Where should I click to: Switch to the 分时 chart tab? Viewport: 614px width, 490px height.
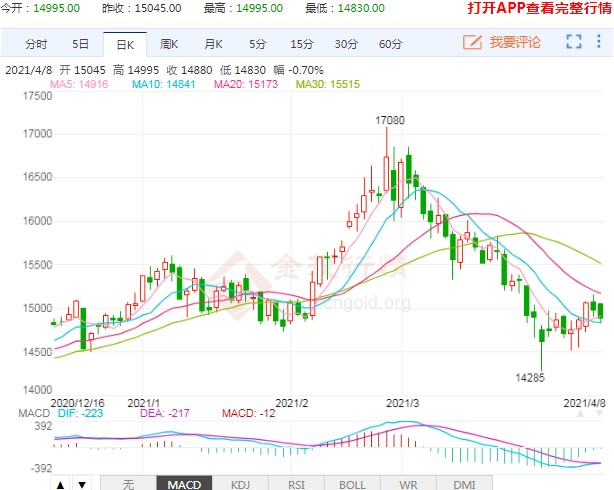36,45
